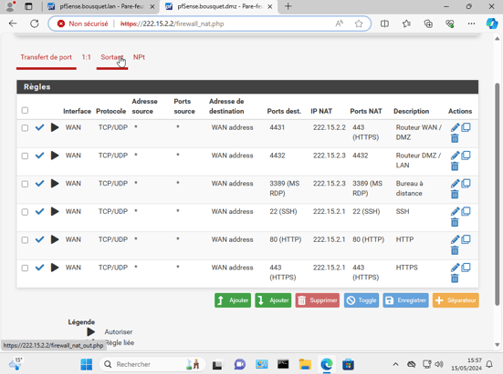This screenshot has width=503, height=374.
Task: Disable the port 4432 rule via checkmark
Action: click(x=40, y=155)
